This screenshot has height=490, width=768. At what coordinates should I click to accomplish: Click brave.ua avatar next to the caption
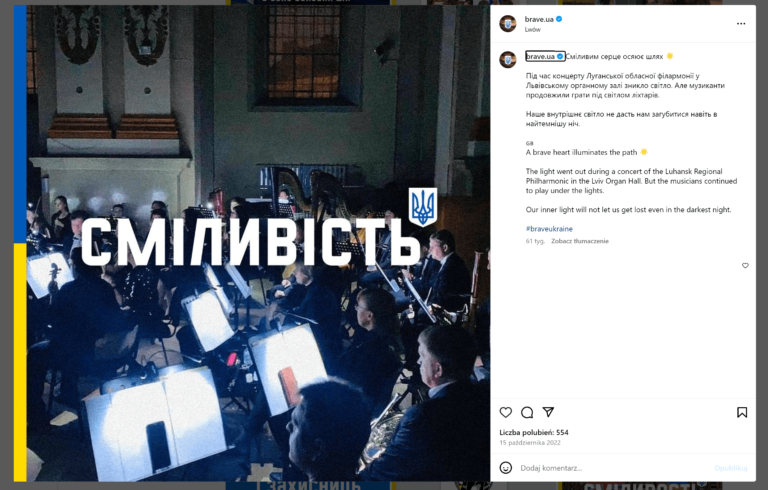pyautogui.click(x=508, y=60)
